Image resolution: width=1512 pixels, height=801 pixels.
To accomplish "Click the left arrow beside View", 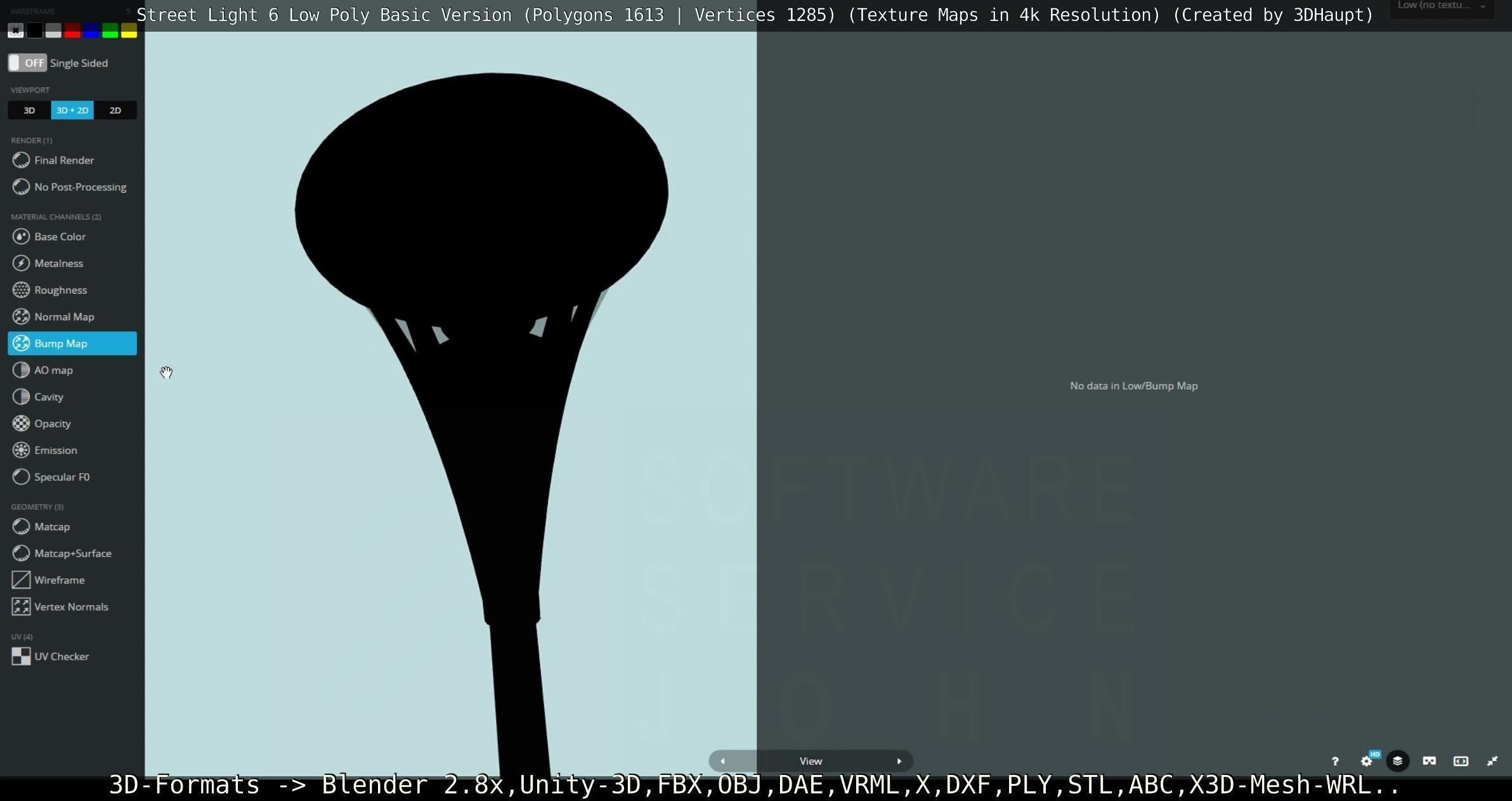I will coord(722,761).
